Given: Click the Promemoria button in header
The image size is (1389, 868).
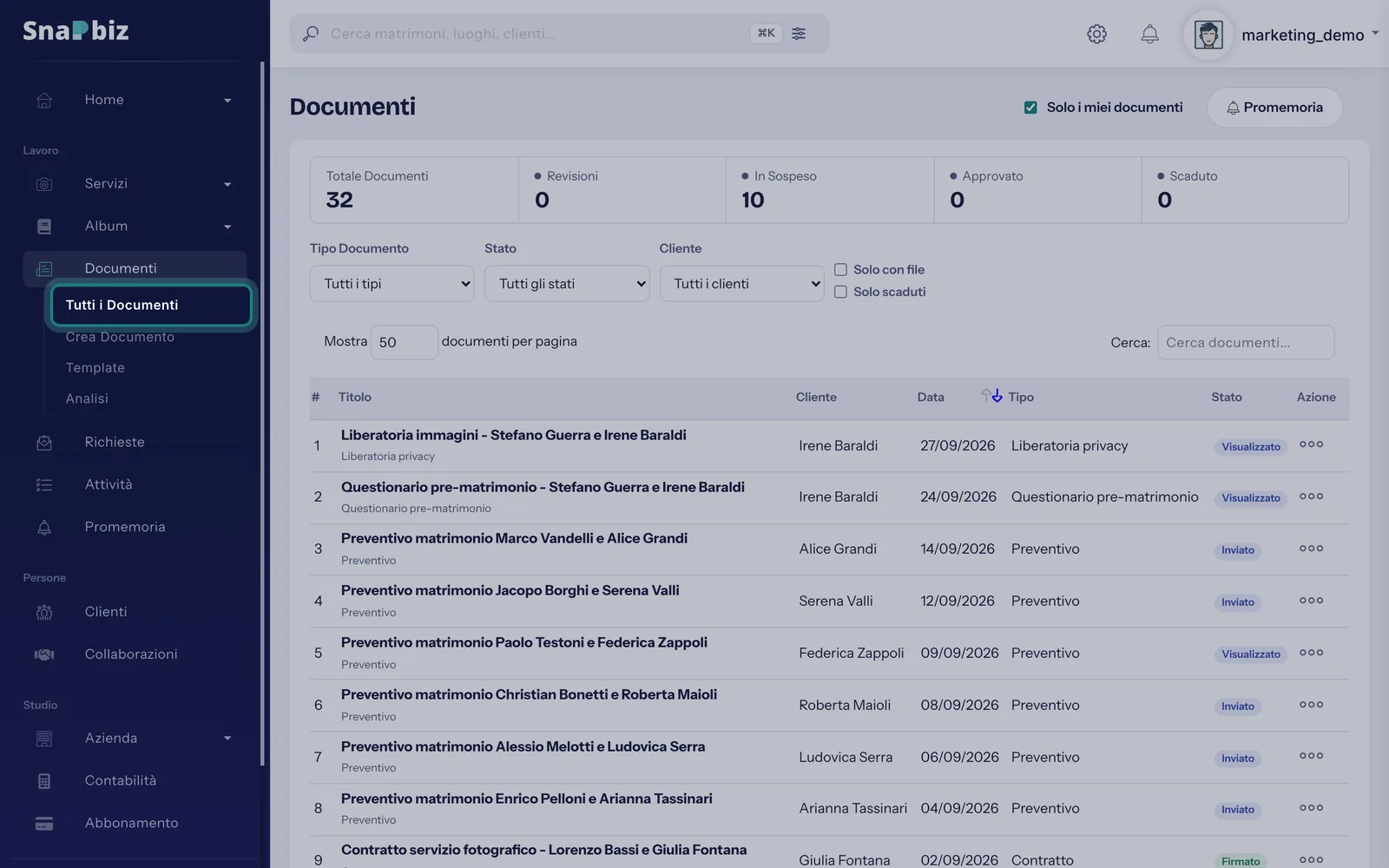Looking at the screenshot, I should point(1274,108).
